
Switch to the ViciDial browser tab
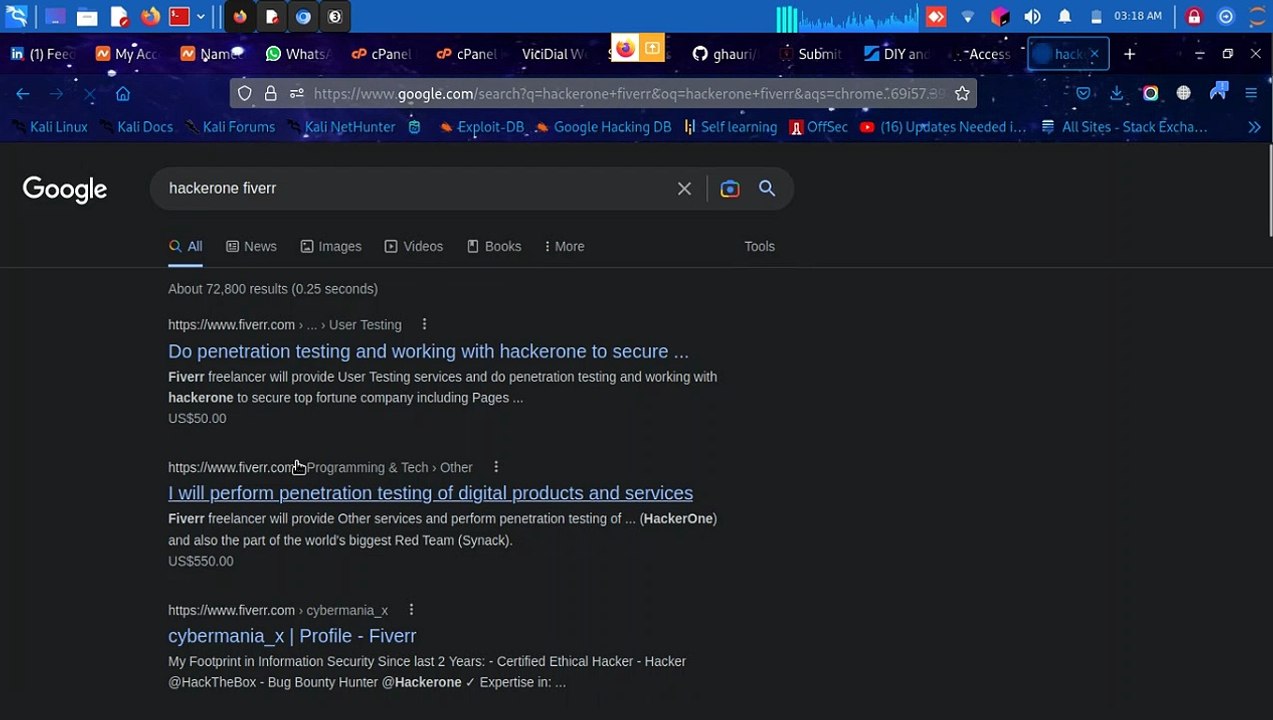coord(553,54)
